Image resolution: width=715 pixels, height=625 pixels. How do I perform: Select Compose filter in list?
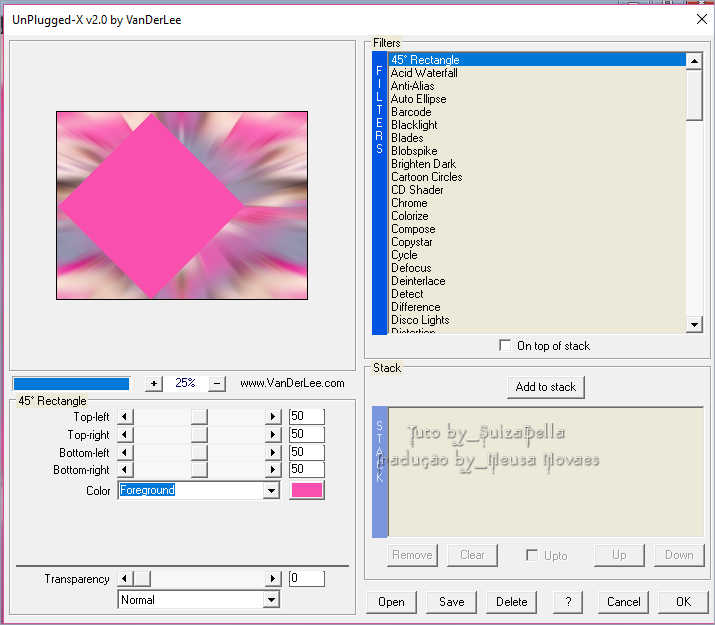(x=537, y=229)
